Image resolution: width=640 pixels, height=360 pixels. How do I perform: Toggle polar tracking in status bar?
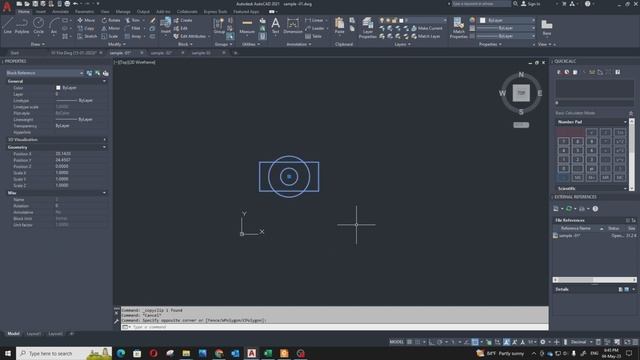pos(440,342)
